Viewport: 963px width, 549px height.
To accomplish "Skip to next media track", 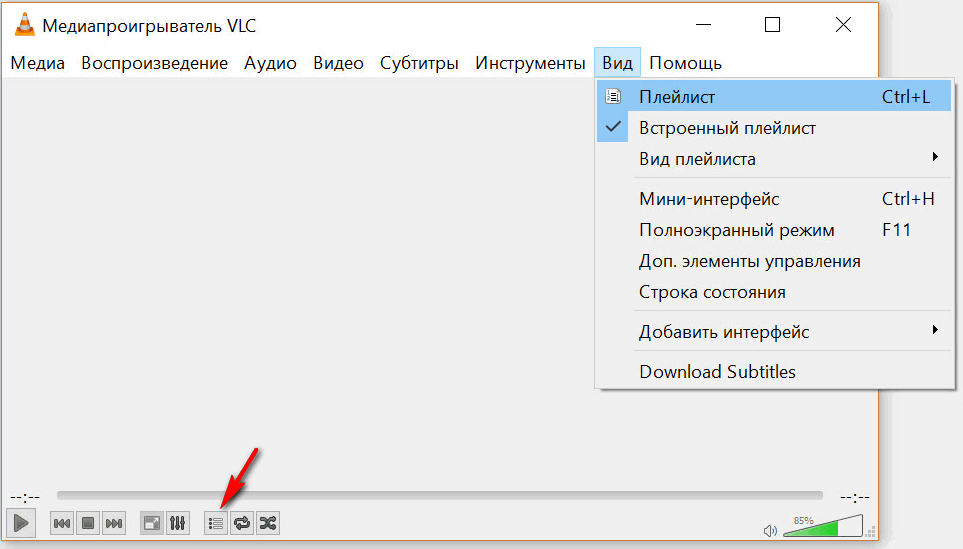I will pyautogui.click(x=114, y=523).
